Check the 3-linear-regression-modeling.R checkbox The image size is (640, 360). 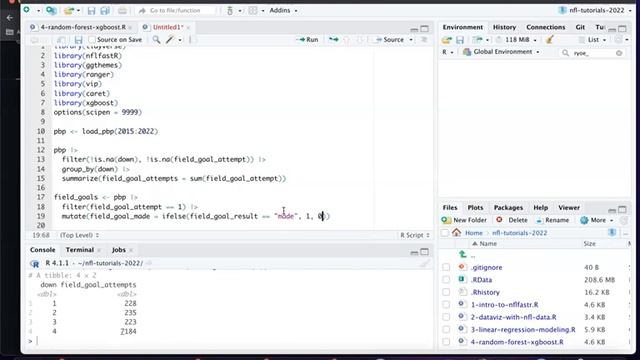click(x=446, y=329)
